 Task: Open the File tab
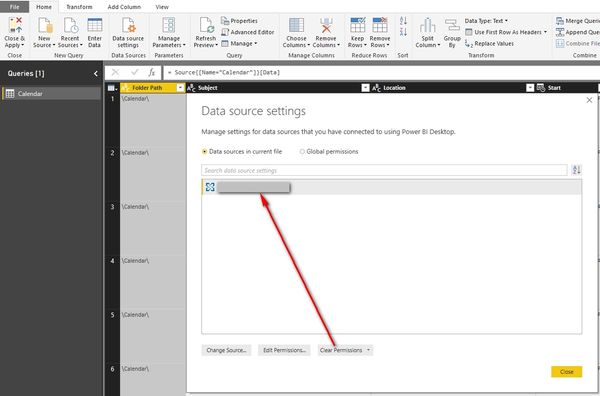coord(15,7)
